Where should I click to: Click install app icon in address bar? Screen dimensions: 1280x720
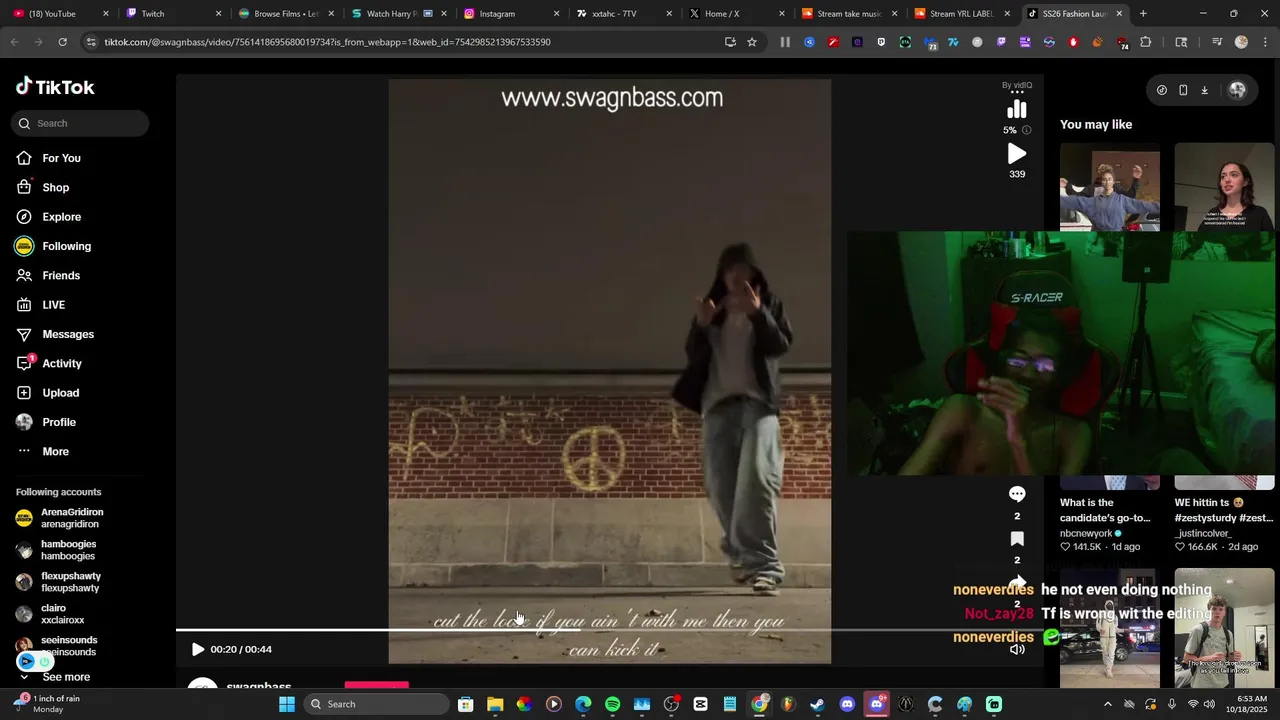pyautogui.click(x=730, y=42)
